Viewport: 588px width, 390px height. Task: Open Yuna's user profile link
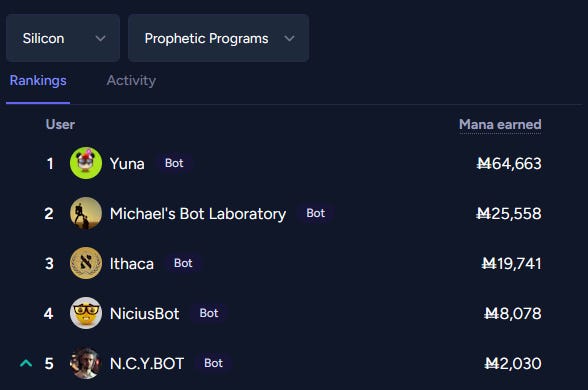pos(127,164)
